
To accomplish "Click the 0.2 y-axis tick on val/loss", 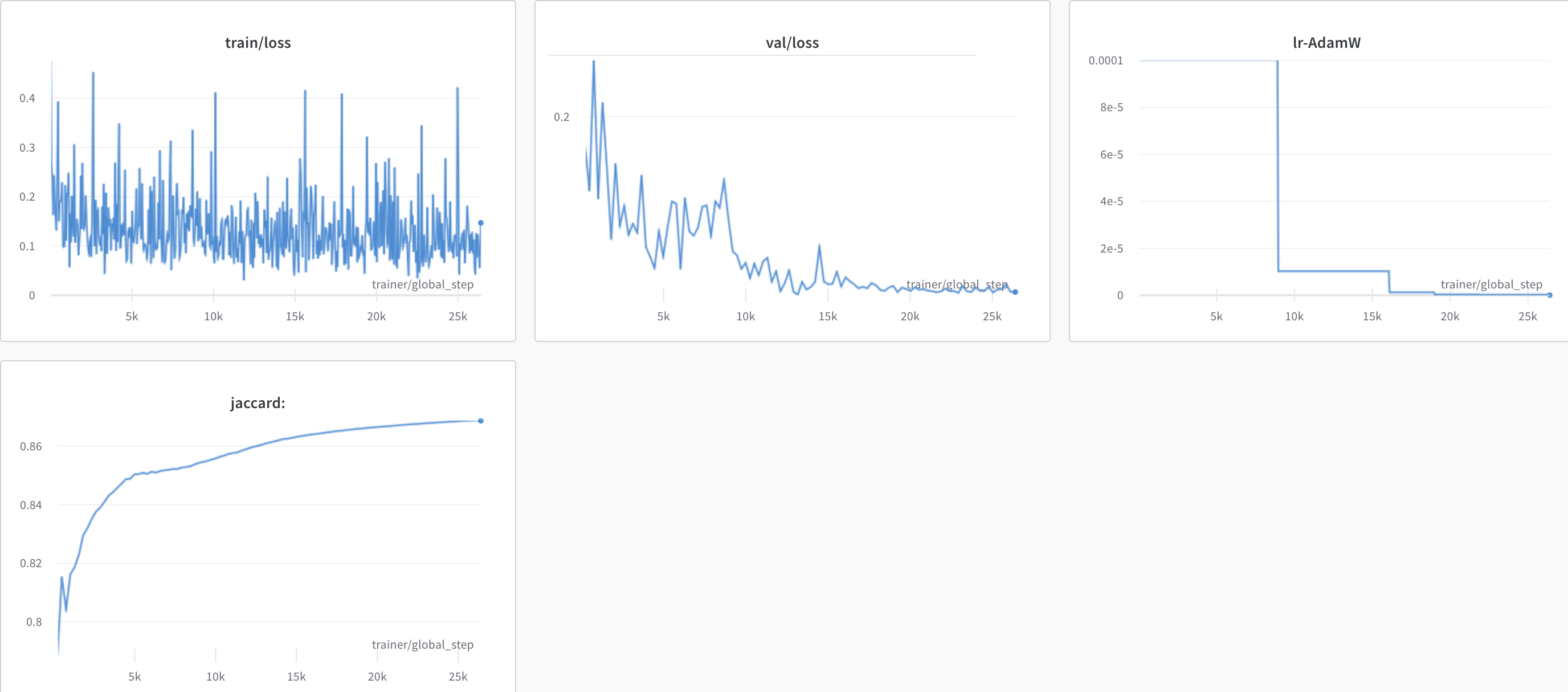I will click(561, 117).
